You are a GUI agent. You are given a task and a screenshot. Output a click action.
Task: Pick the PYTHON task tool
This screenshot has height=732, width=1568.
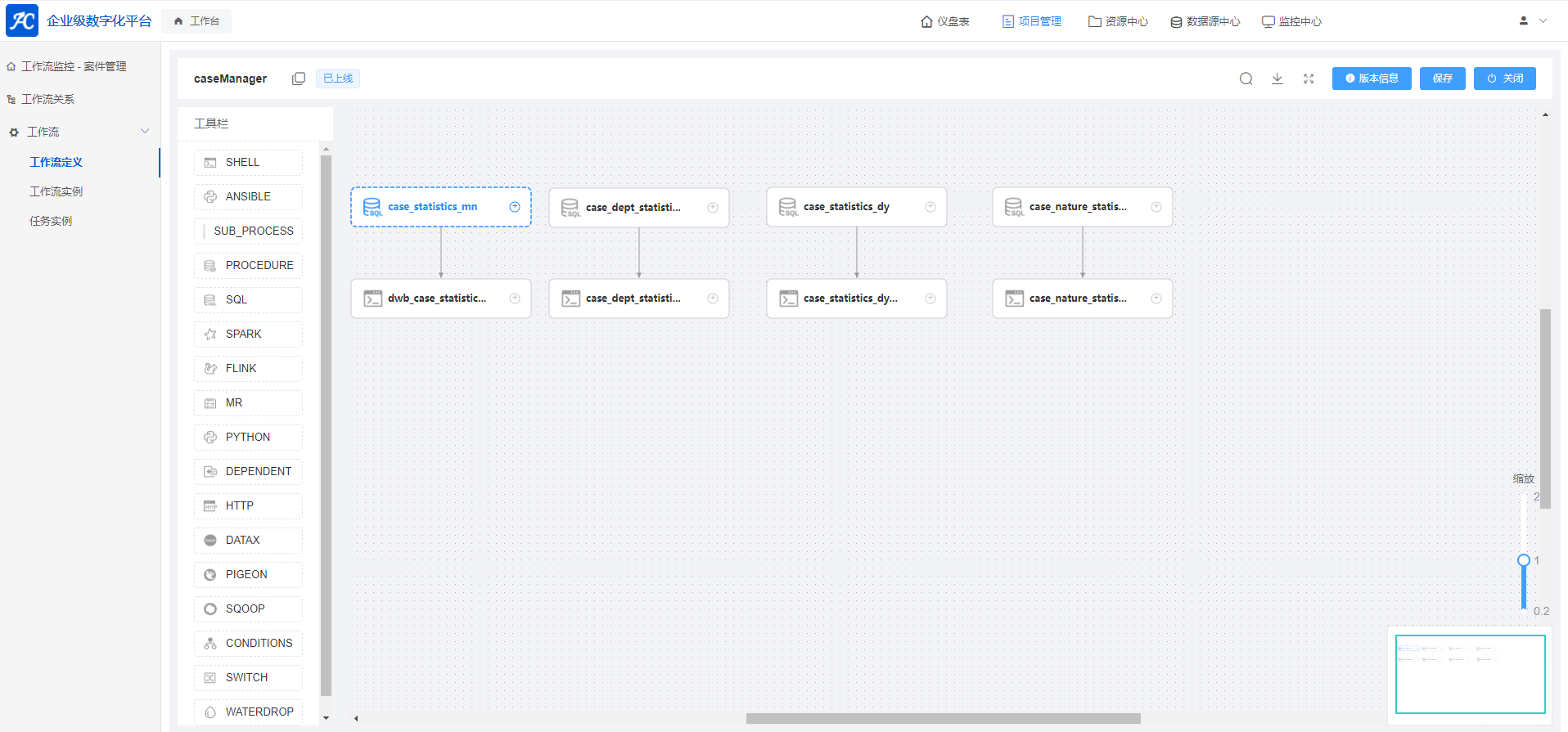tap(248, 437)
